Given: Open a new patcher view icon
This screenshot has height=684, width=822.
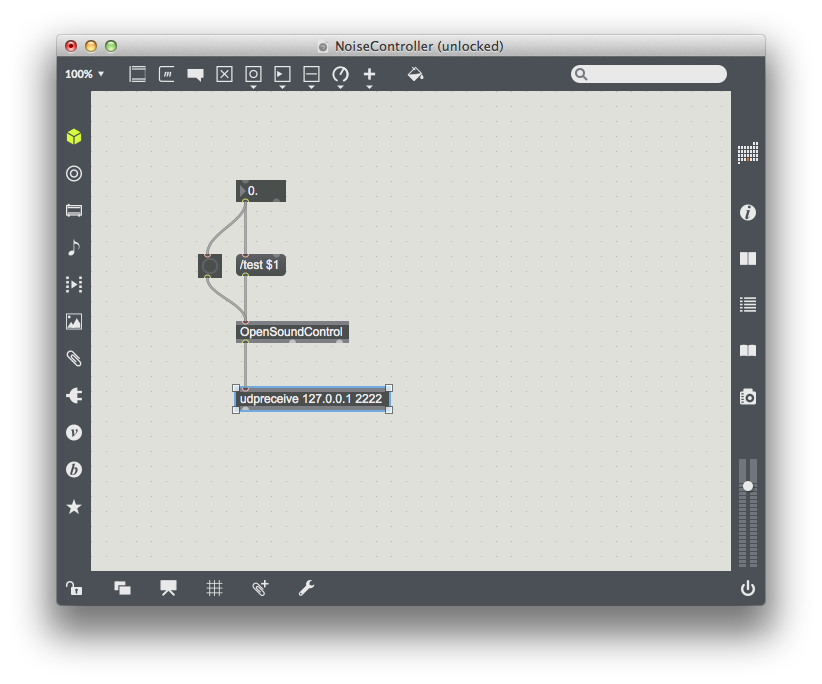Looking at the screenshot, I should 122,588.
